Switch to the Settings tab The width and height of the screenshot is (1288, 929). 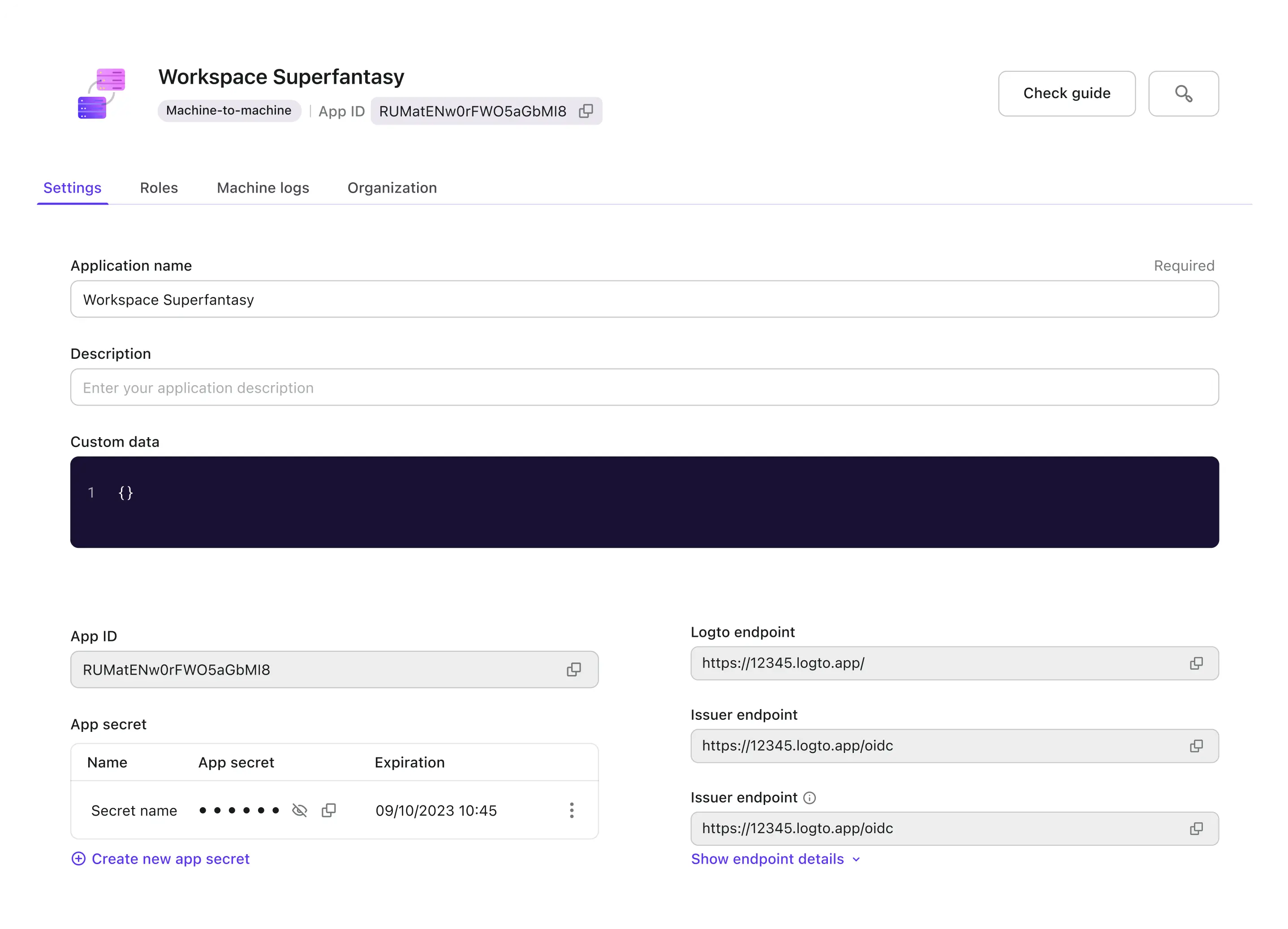point(72,188)
